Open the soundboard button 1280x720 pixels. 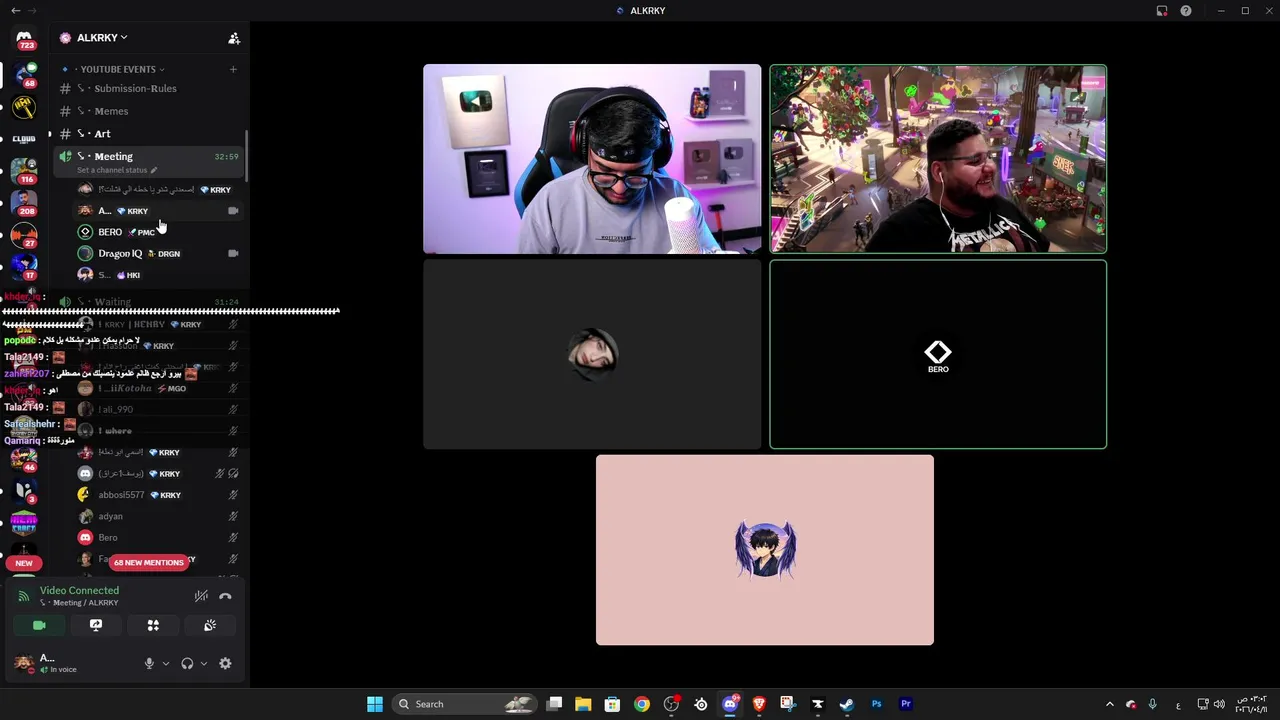(x=210, y=625)
